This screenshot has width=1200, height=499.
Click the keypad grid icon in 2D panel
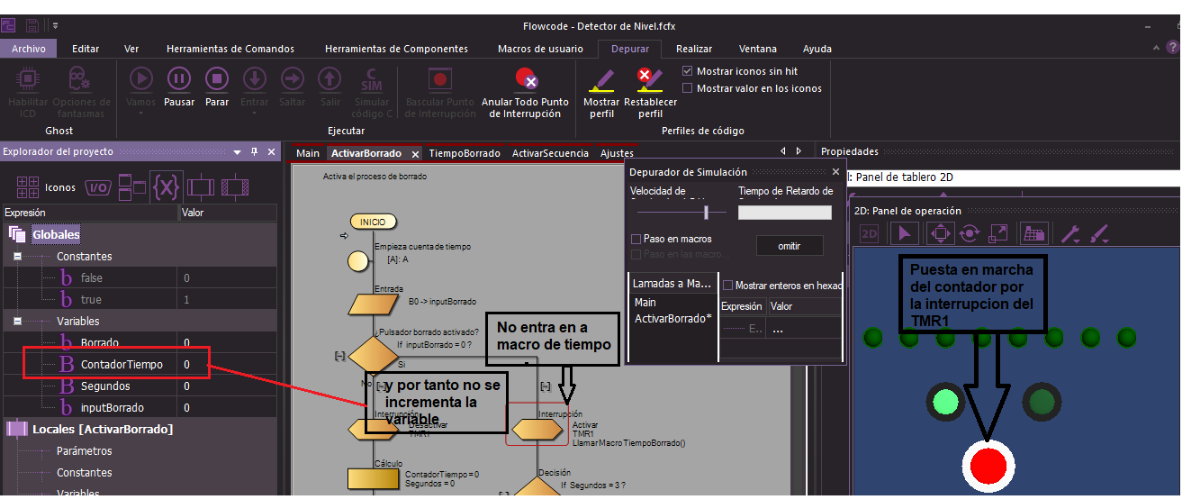pos(1034,233)
